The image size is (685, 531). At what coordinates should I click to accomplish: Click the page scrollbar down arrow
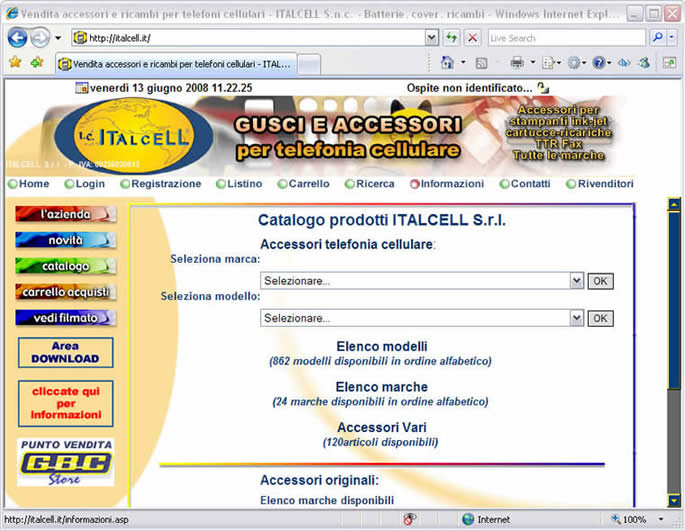673,500
